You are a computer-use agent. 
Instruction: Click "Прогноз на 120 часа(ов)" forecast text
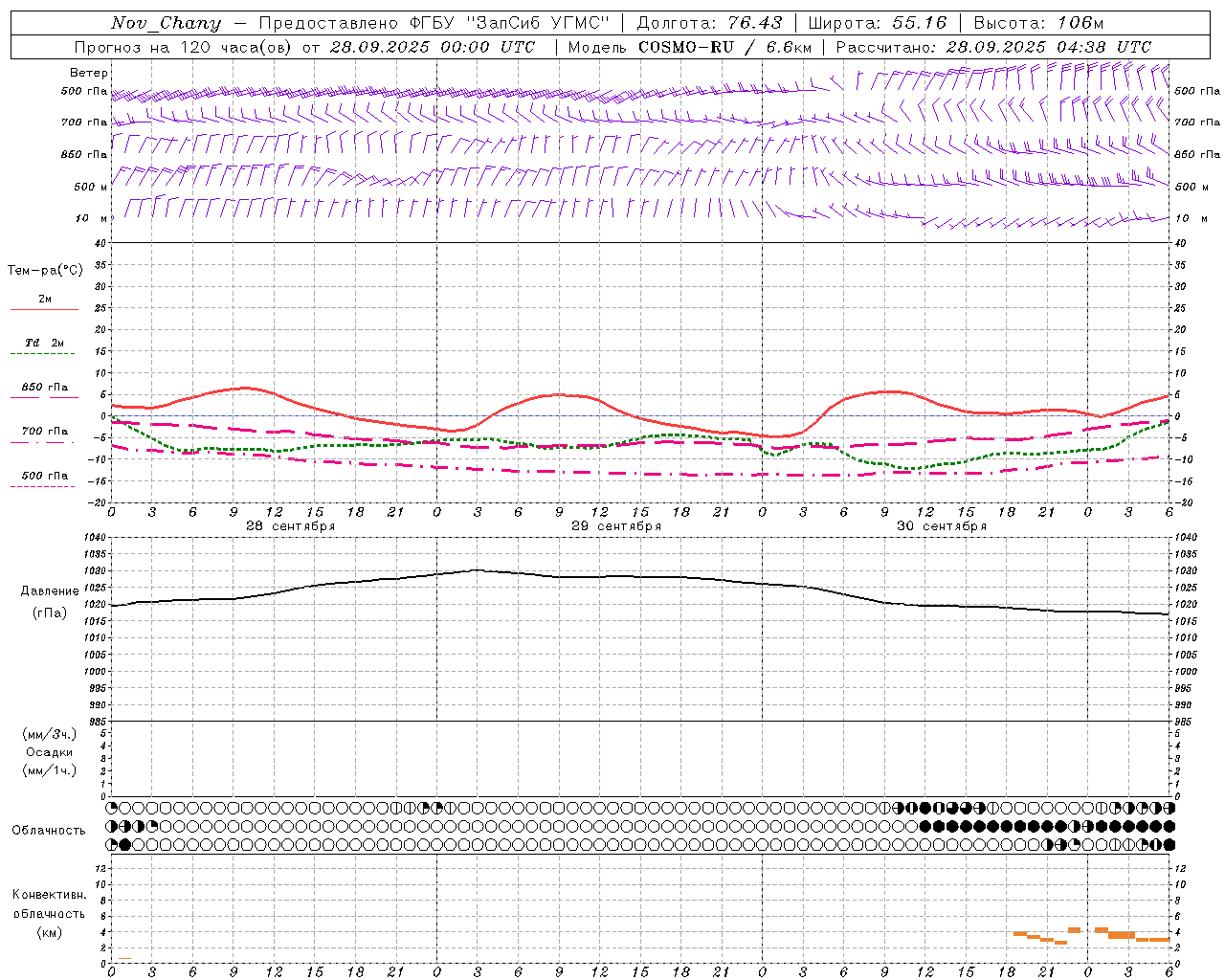click(185, 47)
